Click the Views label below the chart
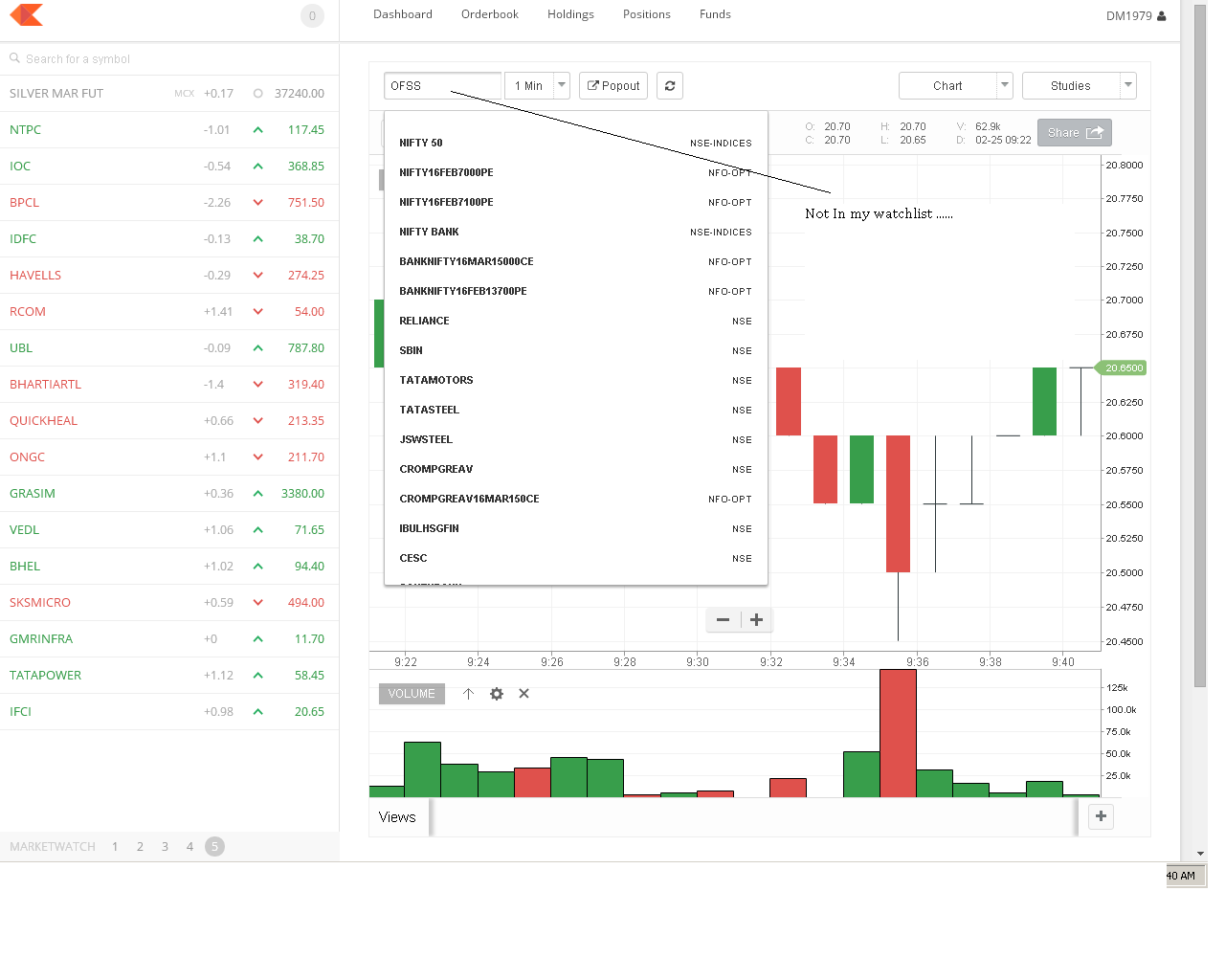 [397, 817]
